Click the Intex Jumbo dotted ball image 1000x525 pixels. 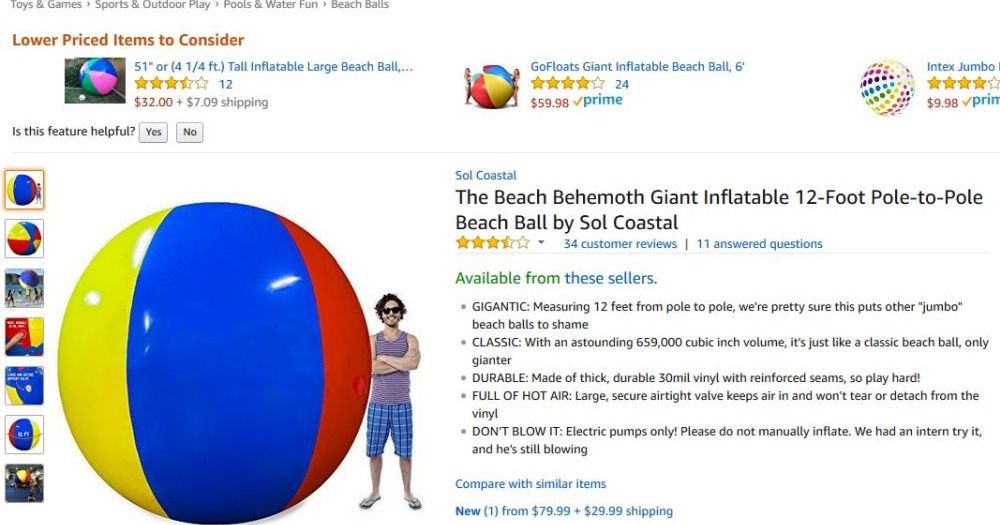886,87
